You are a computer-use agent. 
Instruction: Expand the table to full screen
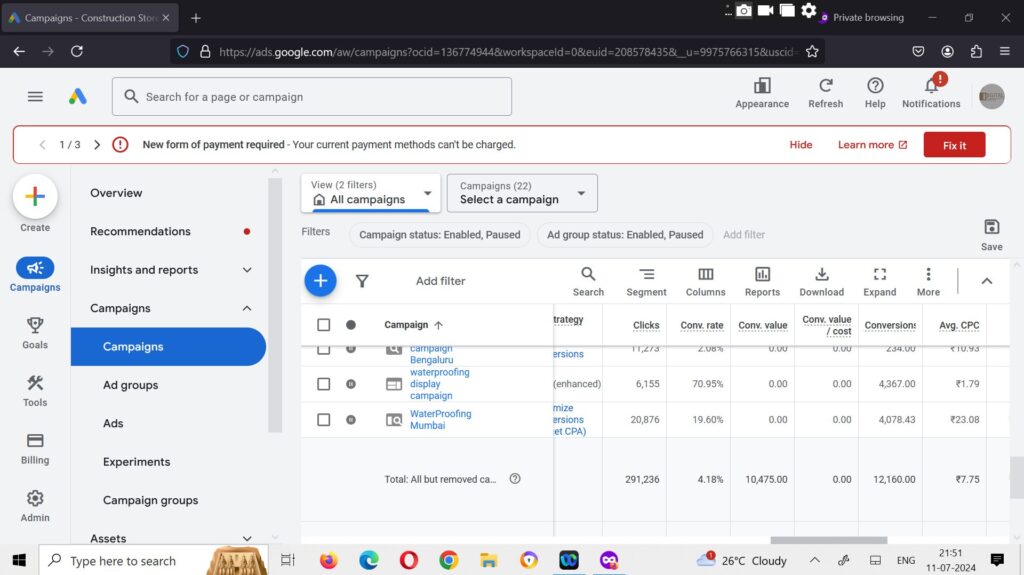pyautogui.click(x=880, y=282)
